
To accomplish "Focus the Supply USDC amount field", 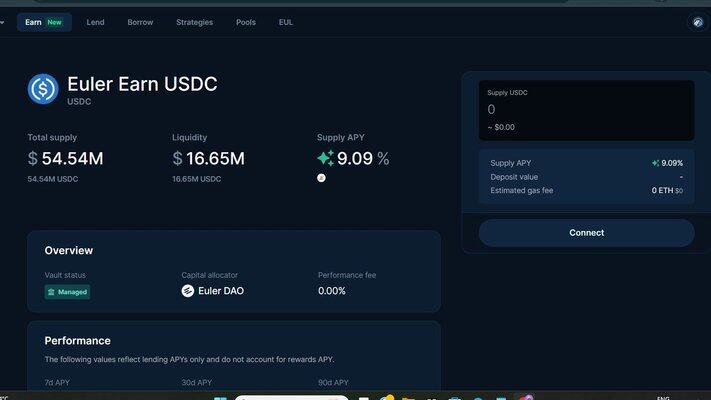I will (x=586, y=110).
